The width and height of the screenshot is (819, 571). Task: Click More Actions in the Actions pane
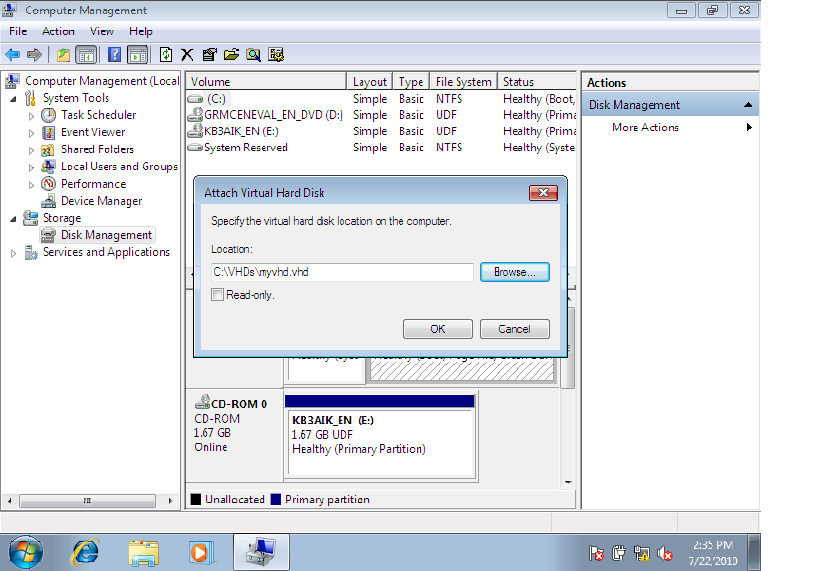645,127
